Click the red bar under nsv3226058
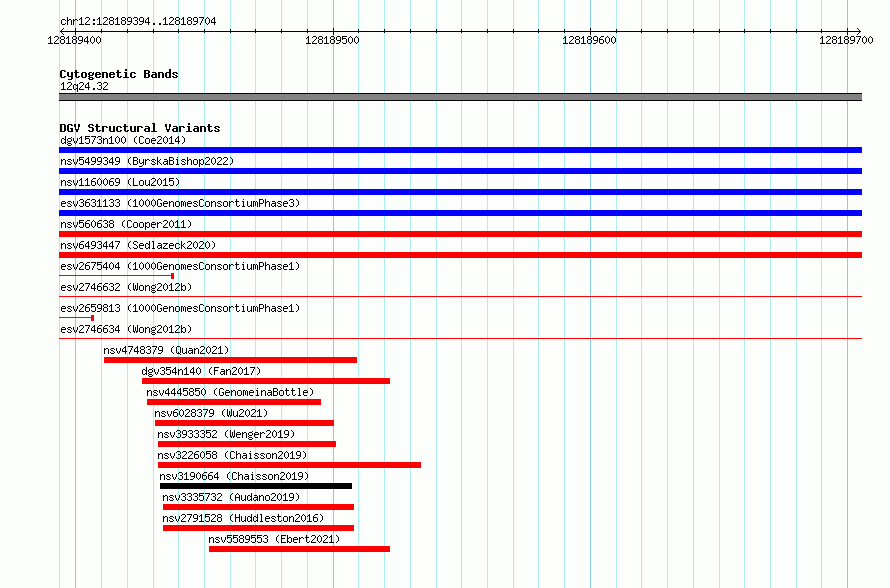The image size is (890, 588). (x=289, y=465)
